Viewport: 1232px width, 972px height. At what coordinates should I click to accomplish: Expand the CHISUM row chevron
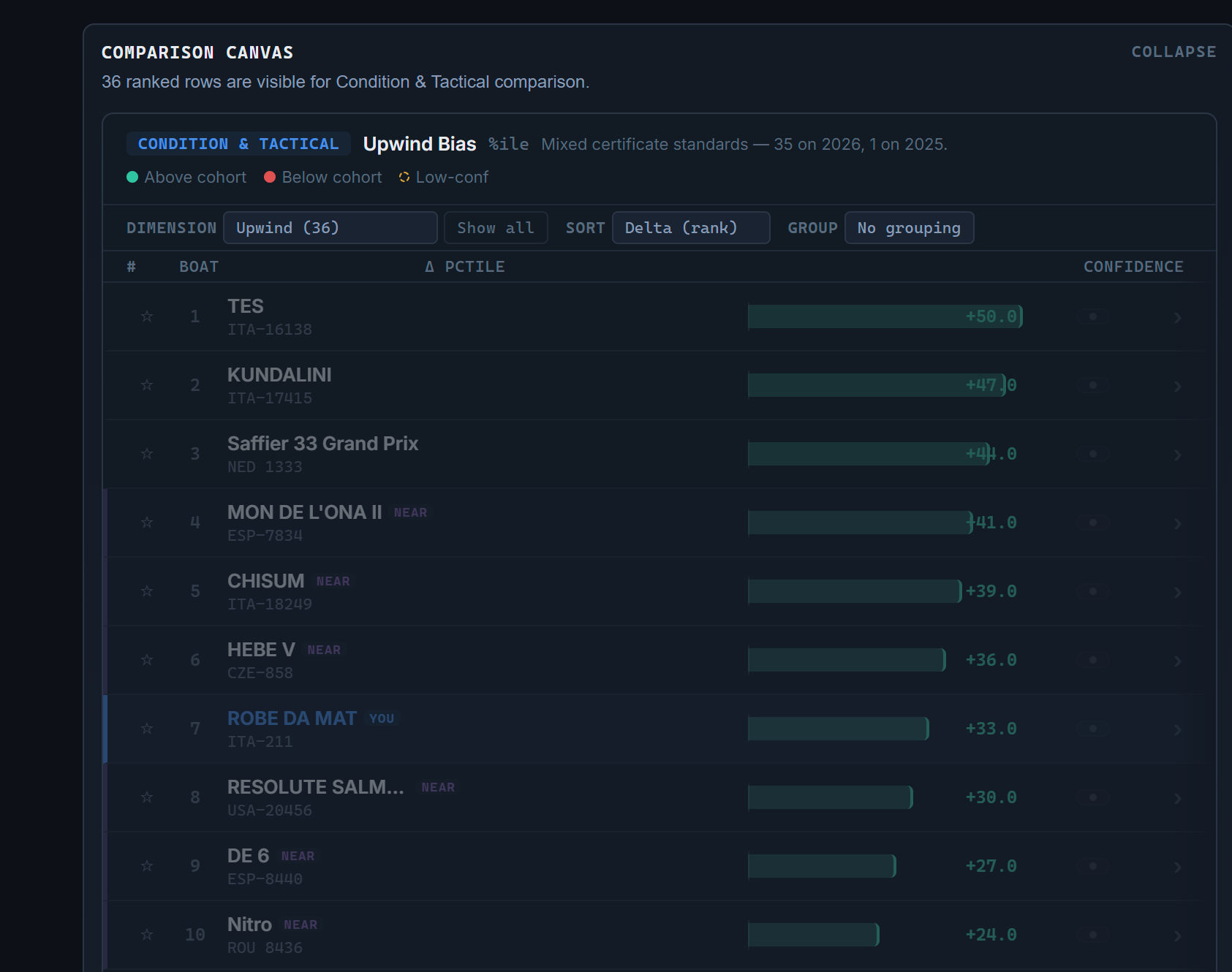[1177, 592]
